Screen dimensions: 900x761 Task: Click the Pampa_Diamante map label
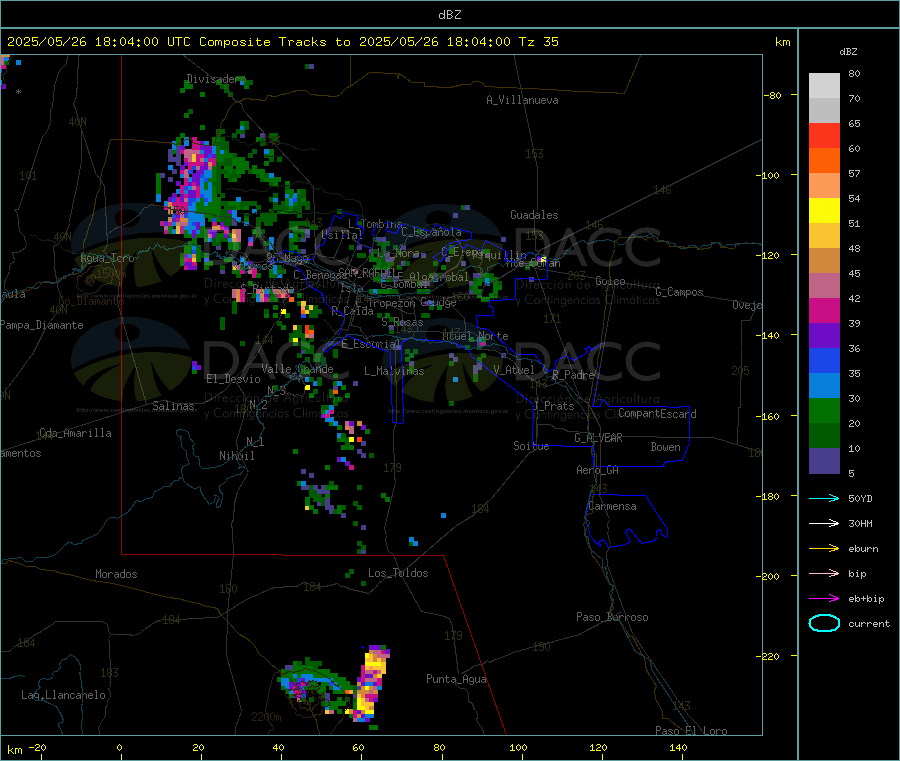point(42,325)
